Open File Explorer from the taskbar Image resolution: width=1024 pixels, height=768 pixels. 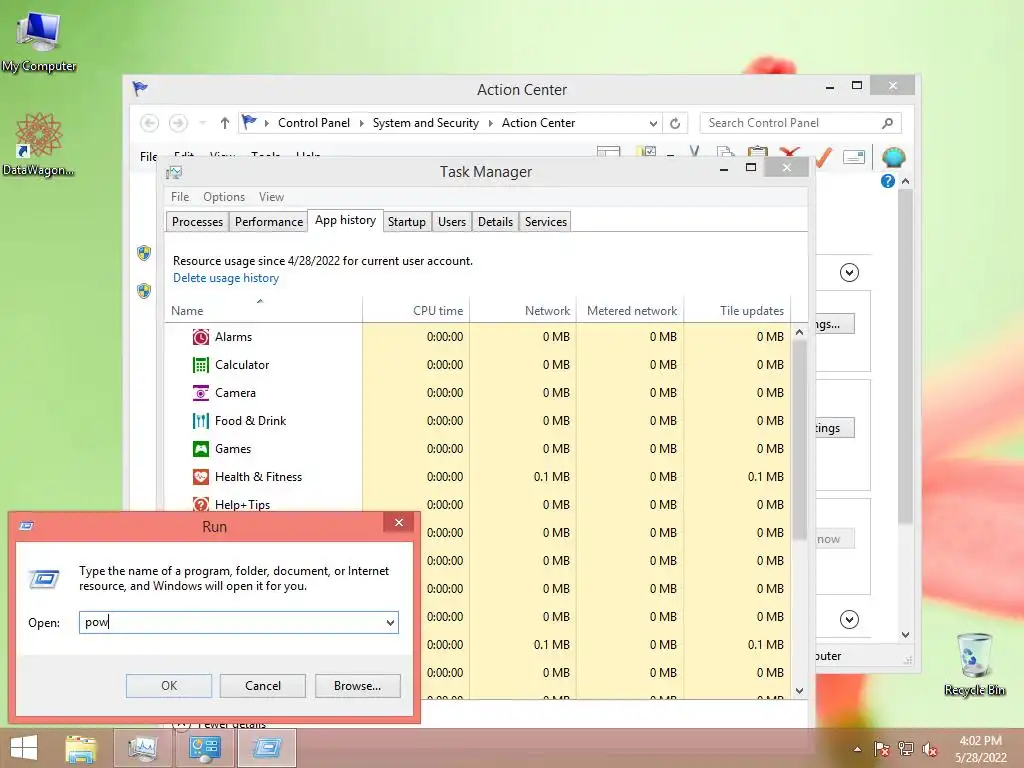[x=81, y=748]
